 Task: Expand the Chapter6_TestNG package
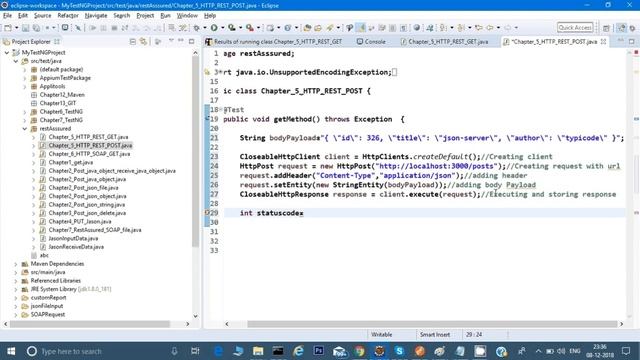[24, 112]
